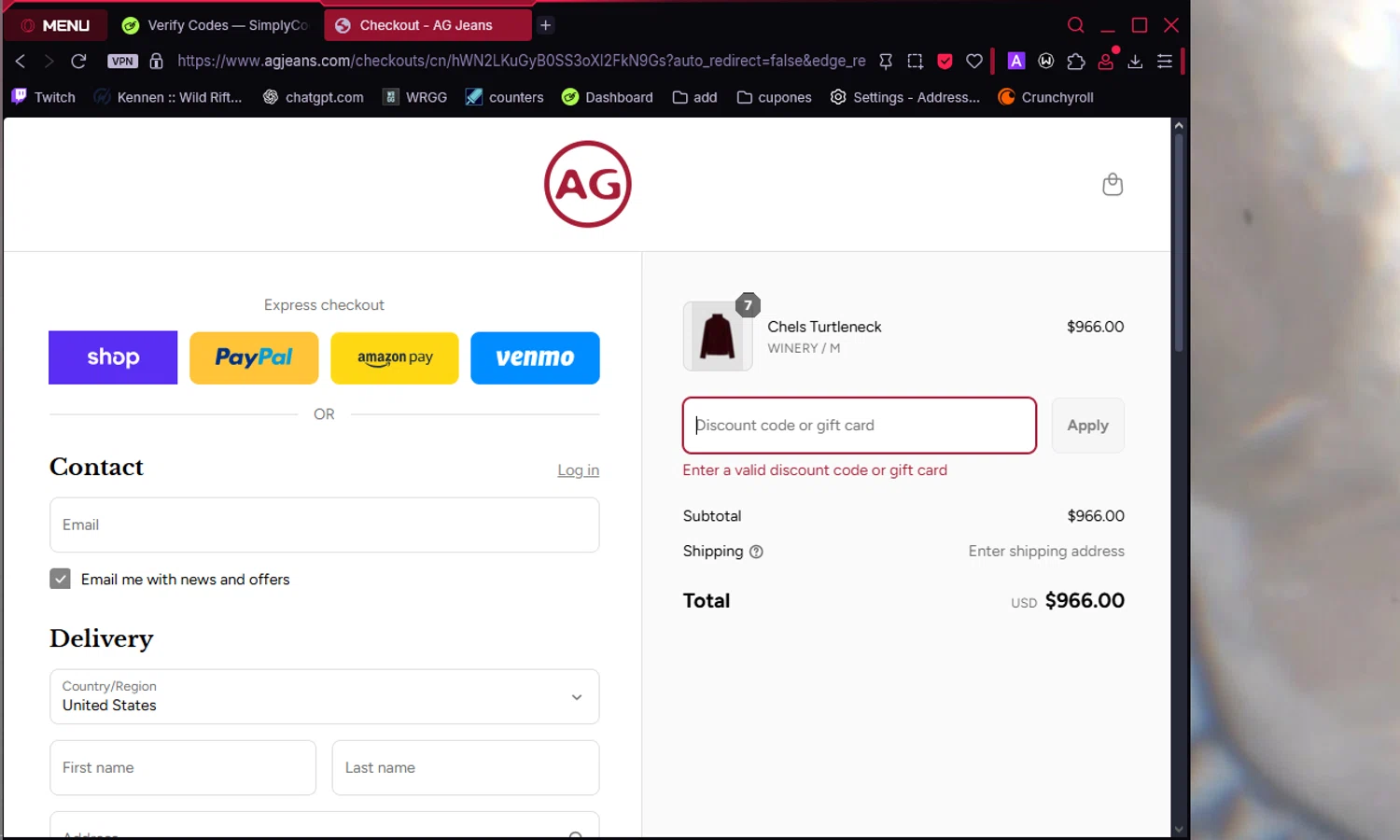Uncheck 'Email me with news and offers'

pos(60,579)
